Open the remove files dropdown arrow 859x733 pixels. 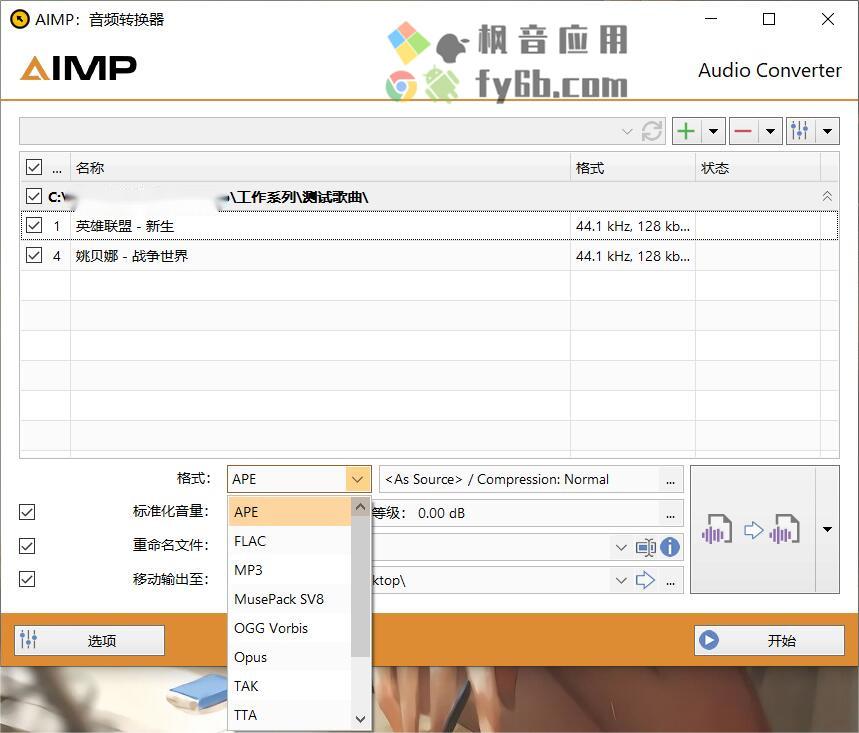[770, 131]
